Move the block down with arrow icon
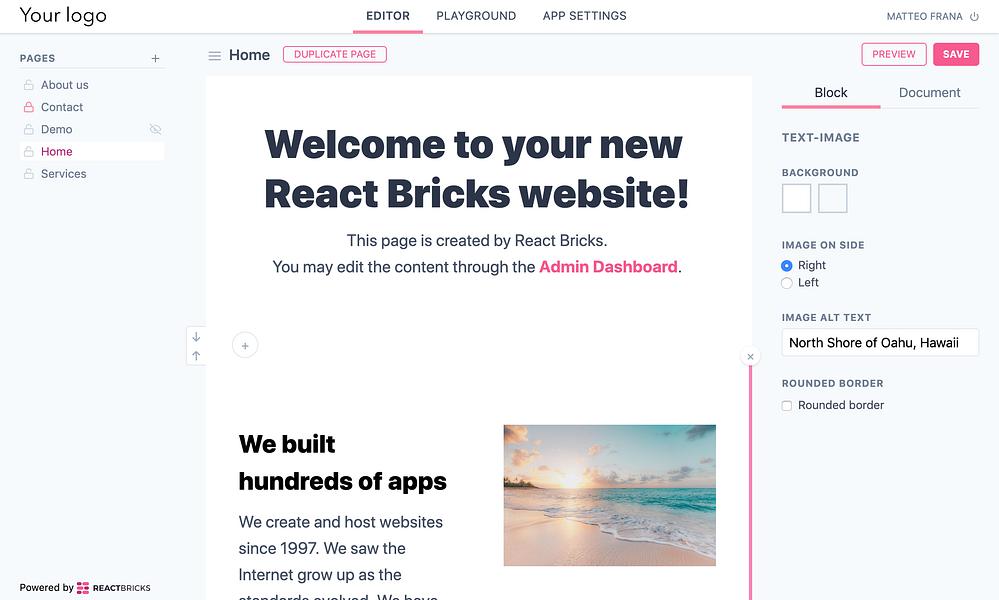The width and height of the screenshot is (999, 600). (x=196, y=336)
